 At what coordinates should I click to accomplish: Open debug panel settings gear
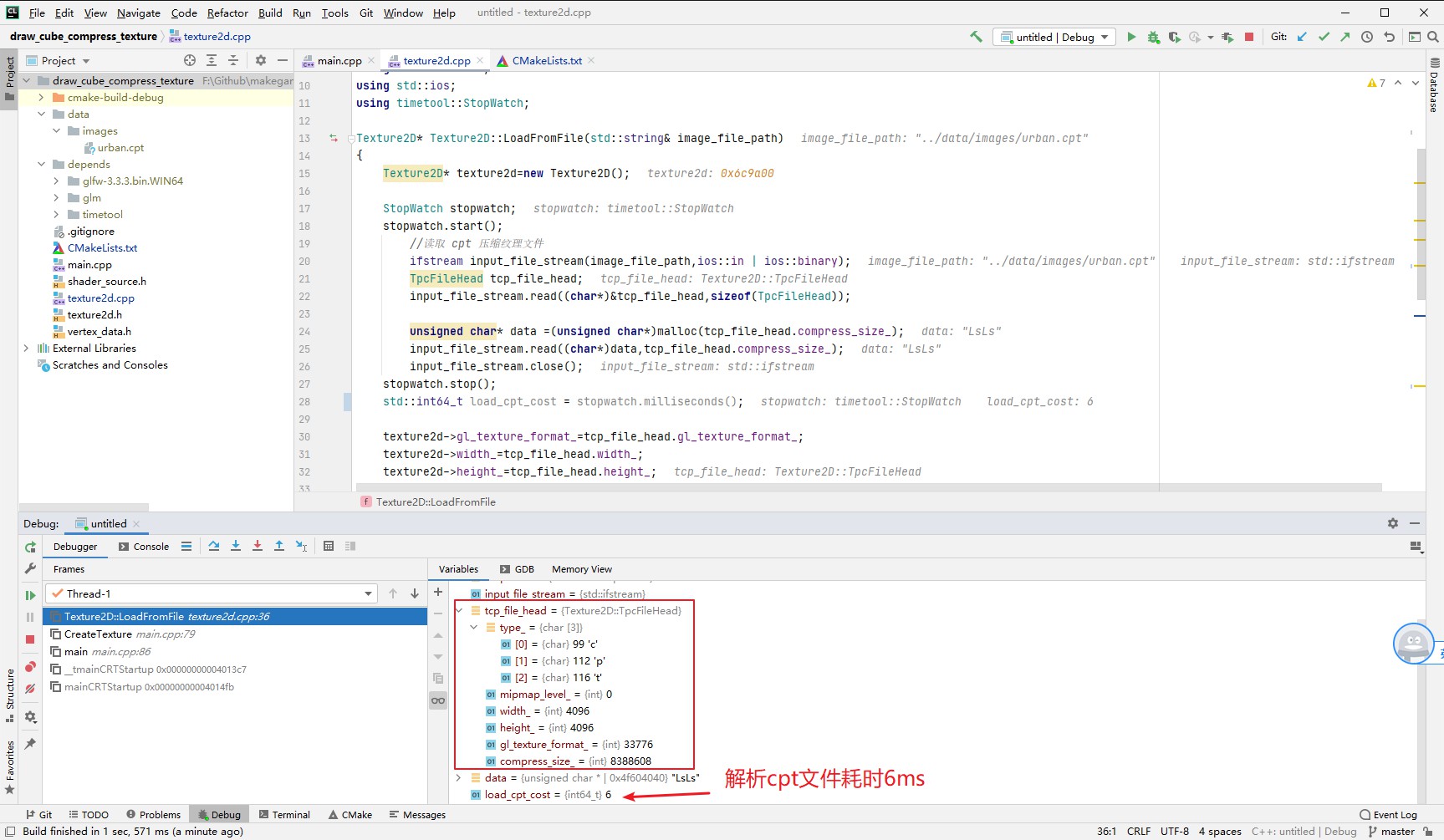[1393, 523]
